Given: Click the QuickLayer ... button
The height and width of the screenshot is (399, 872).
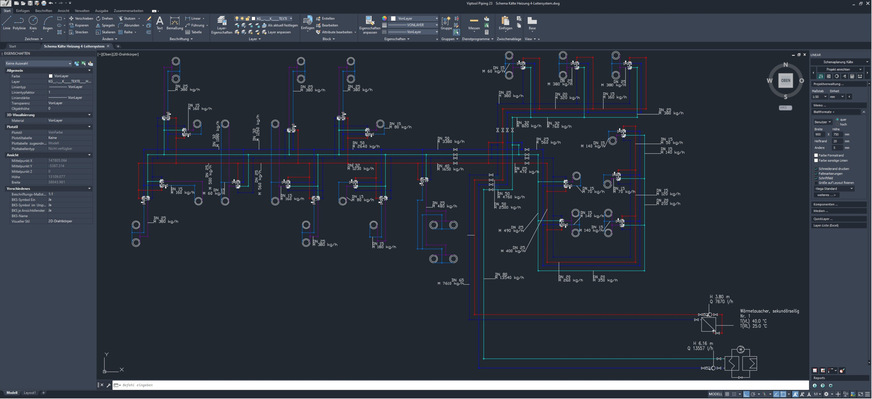Looking at the screenshot, I should pos(839,219).
